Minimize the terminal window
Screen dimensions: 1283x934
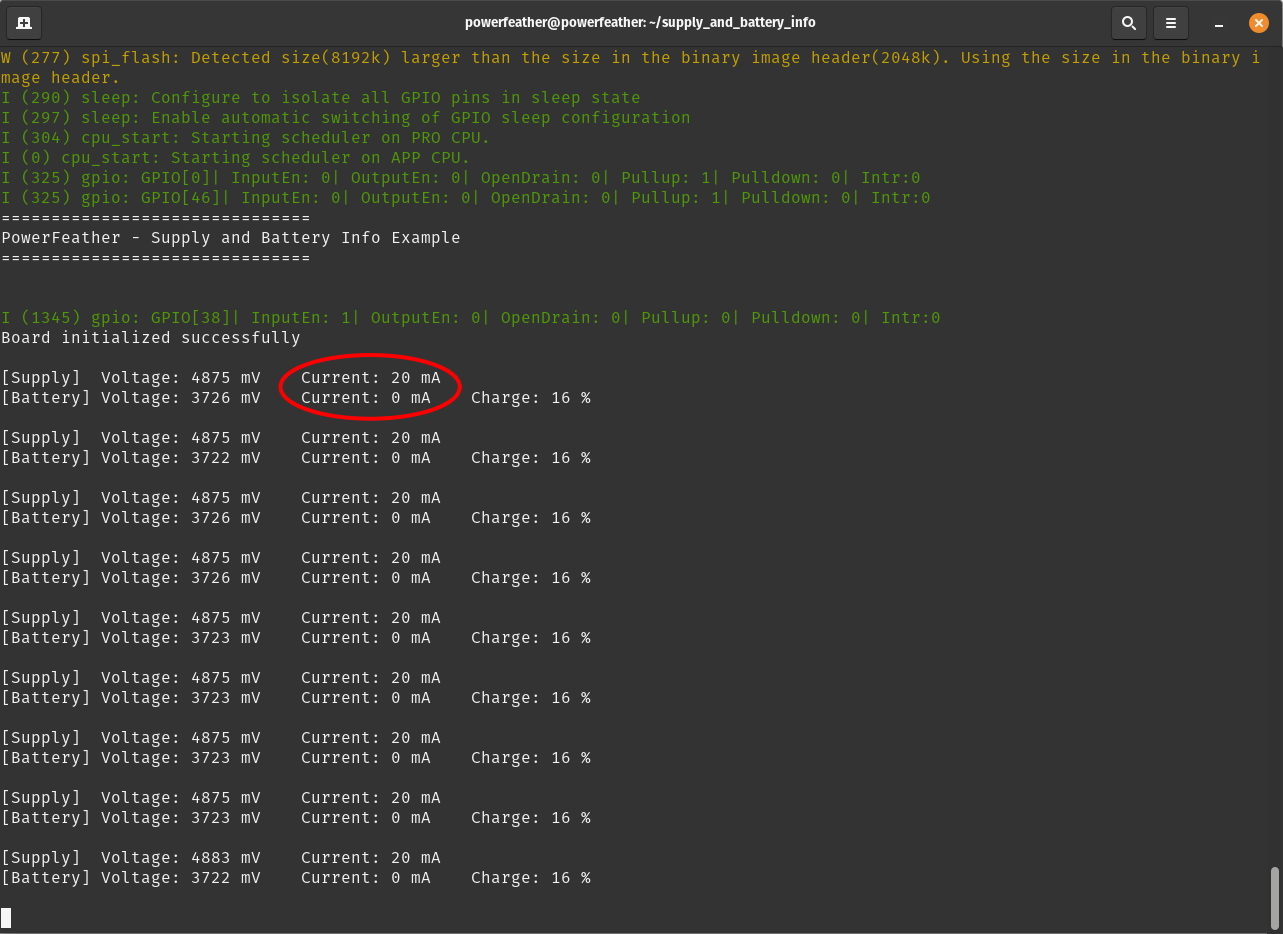pos(1218,22)
